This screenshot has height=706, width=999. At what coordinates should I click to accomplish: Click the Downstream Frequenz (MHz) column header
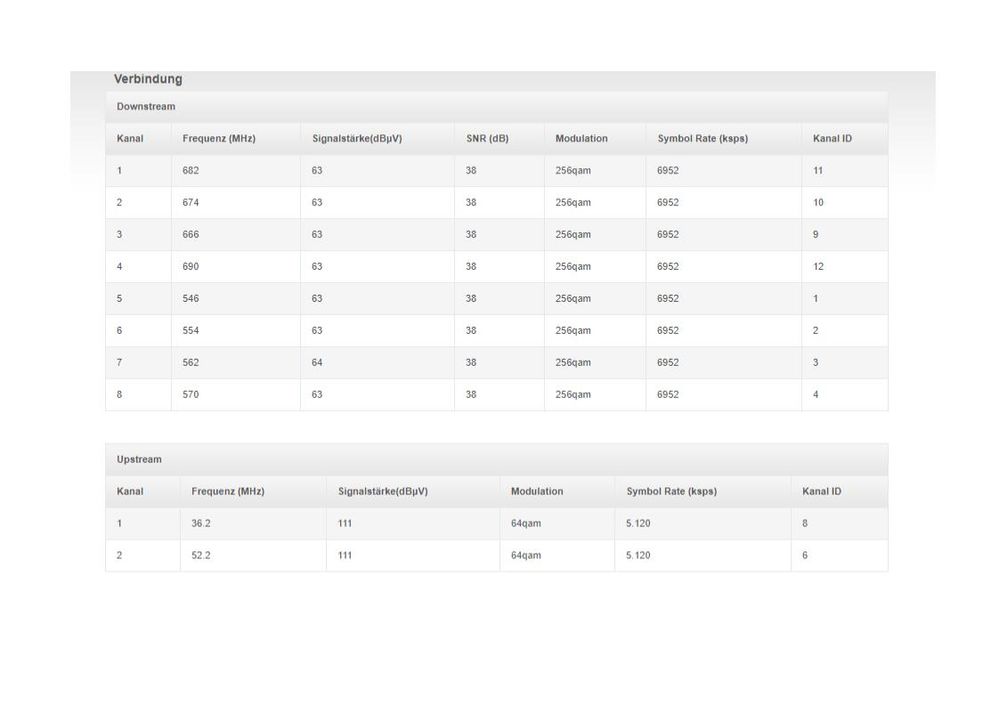tap(219, 138)
